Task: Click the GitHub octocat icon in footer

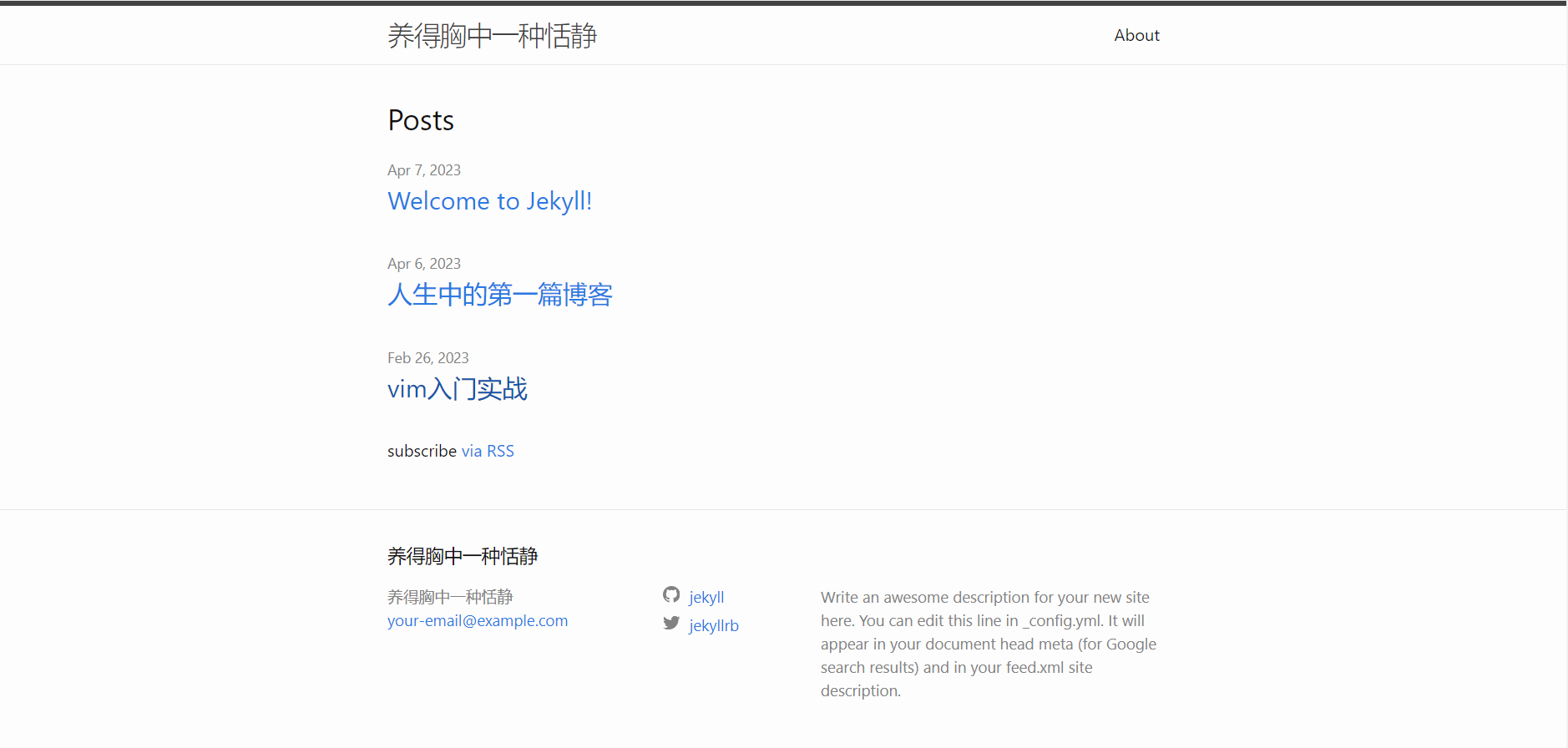Action: (x=671, y=594)
